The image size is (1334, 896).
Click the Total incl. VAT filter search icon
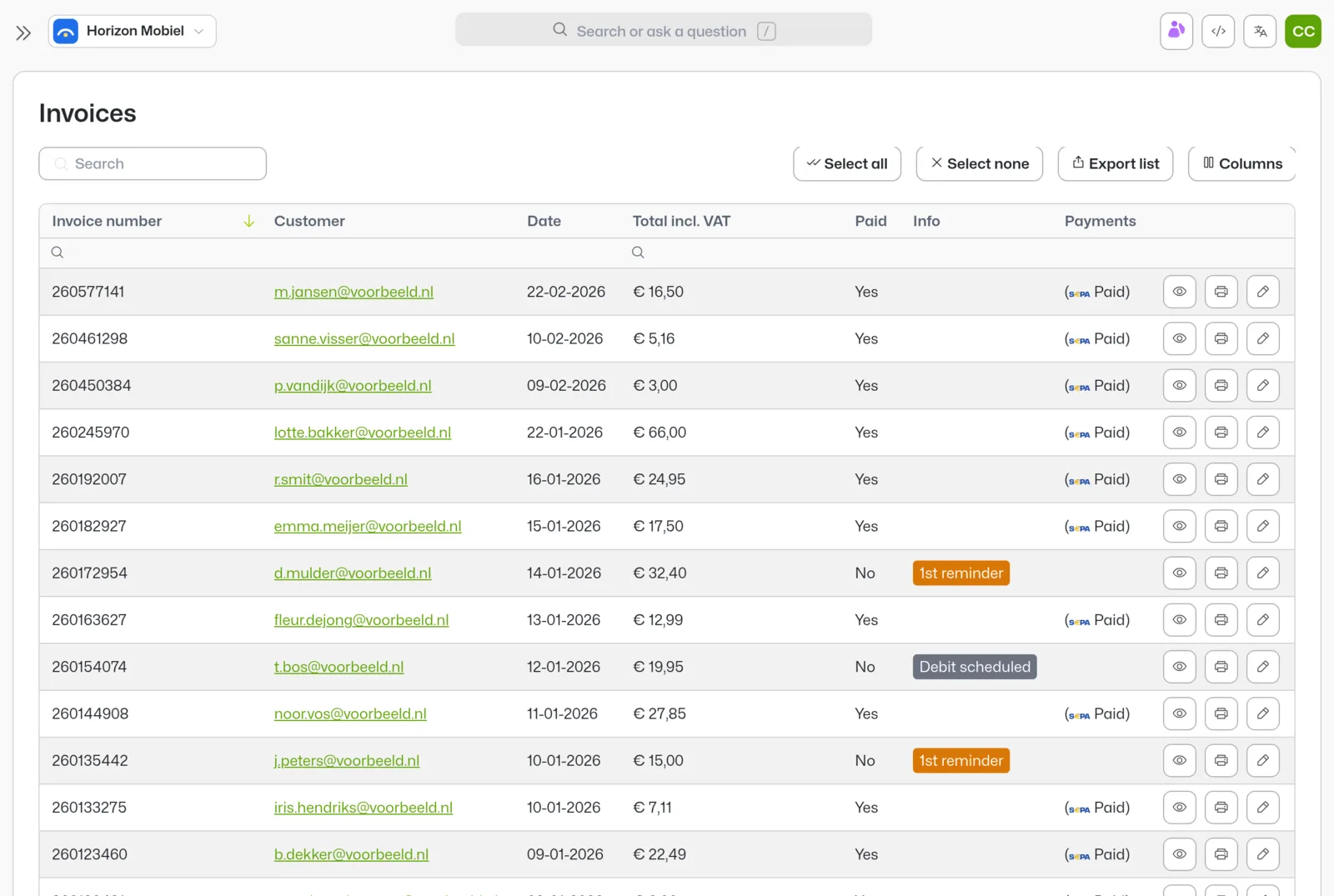tap(638, 253)
